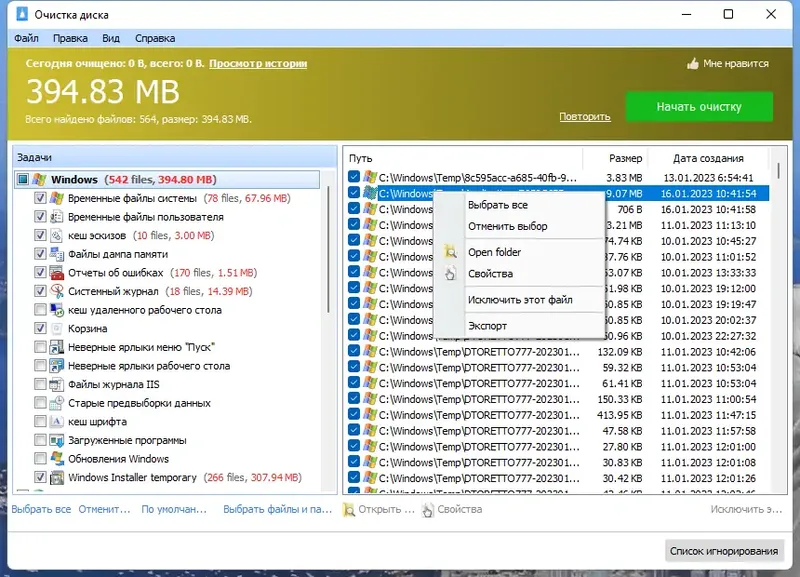Choose Отменить выбор in the context menu
The width and height of the screenshot is (800, 577).
pos(519,227)
